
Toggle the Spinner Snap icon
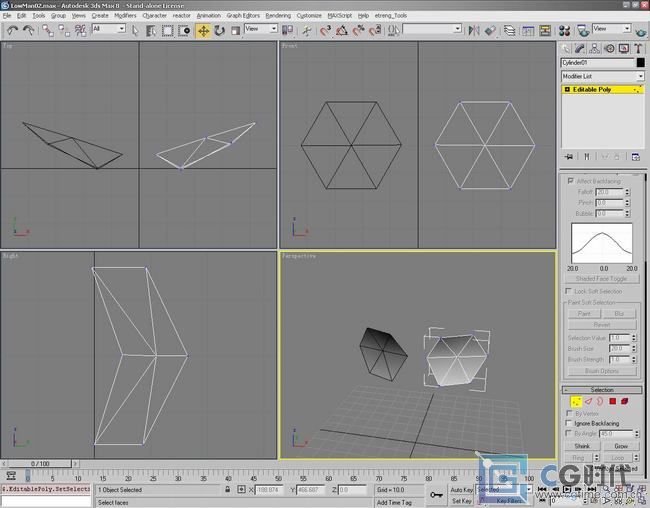tap(375, 30)
